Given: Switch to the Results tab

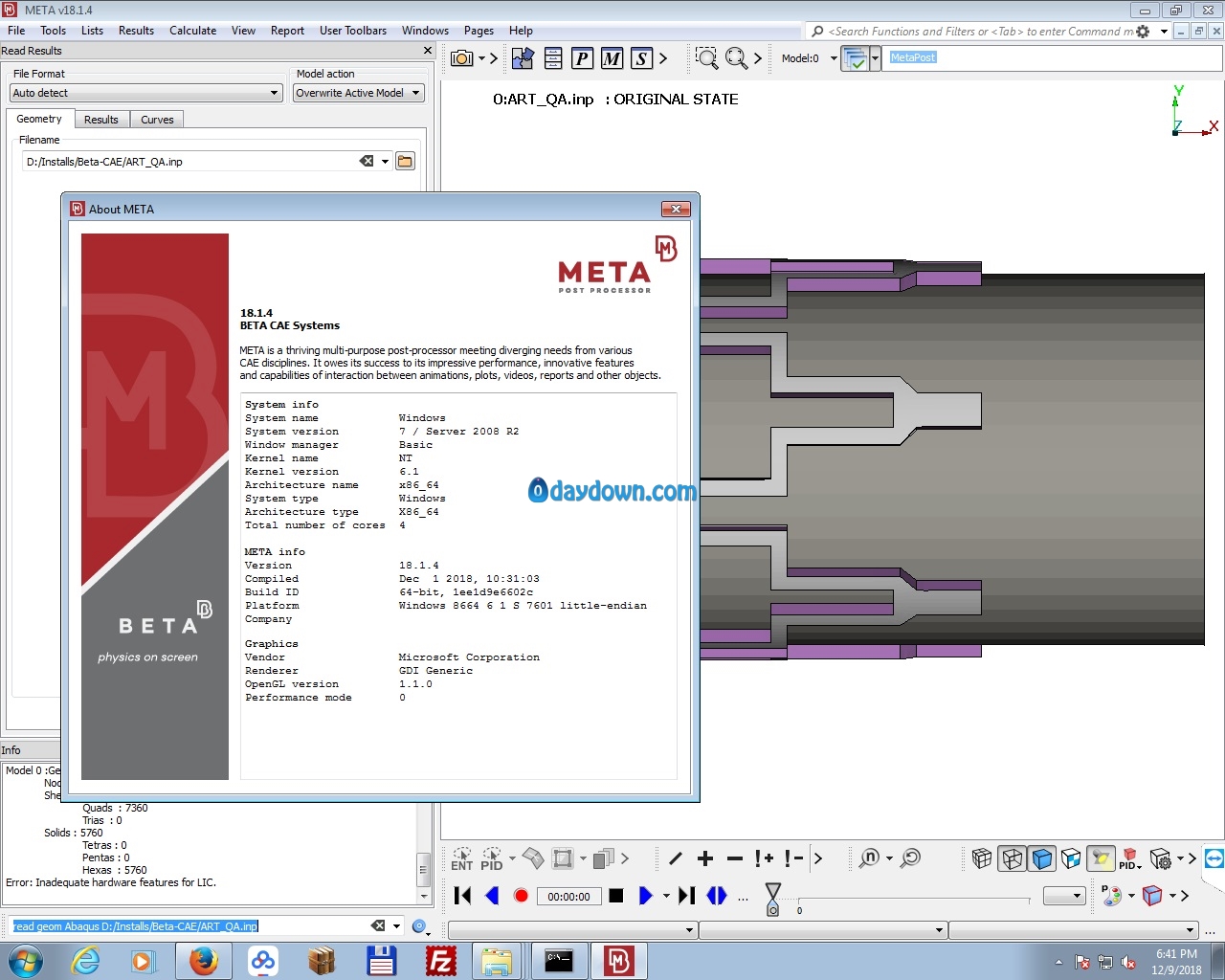Looking at the screenshot, I should (x=100, y=120).
